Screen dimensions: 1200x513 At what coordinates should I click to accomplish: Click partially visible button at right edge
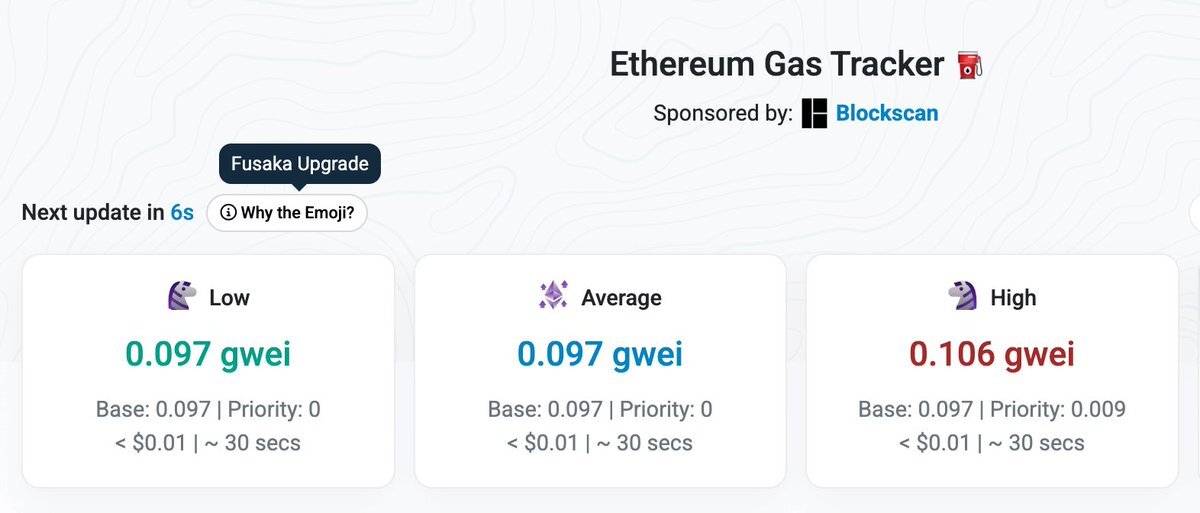(x=1194, y=212)
